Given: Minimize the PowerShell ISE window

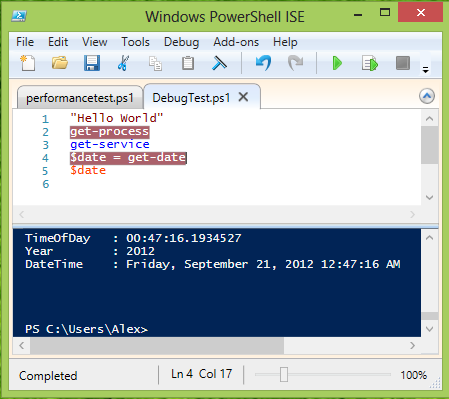Looking at the screenshot, I should [358, 14].
